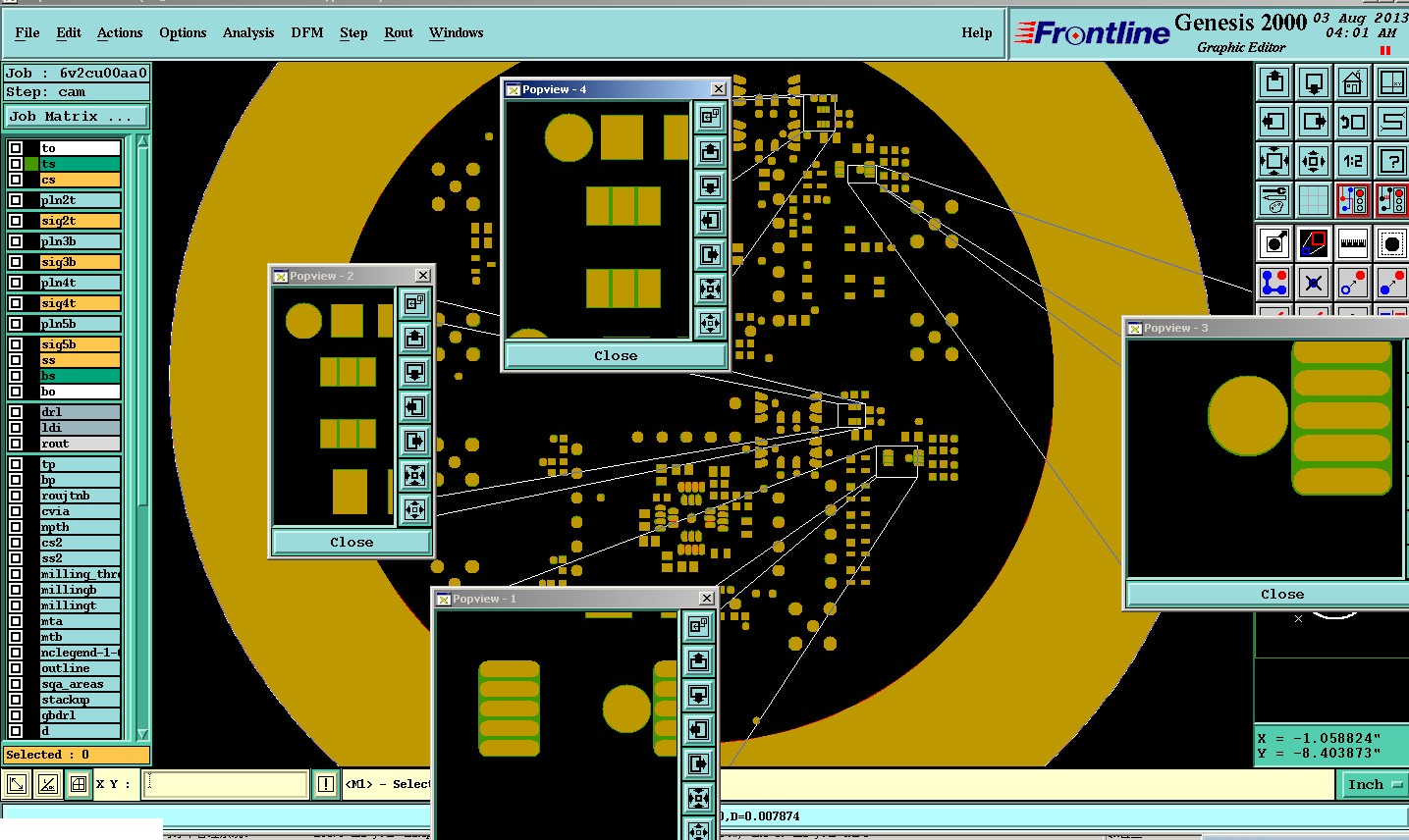
Task: Pan the main view up
Action: tap(1274, 82)
